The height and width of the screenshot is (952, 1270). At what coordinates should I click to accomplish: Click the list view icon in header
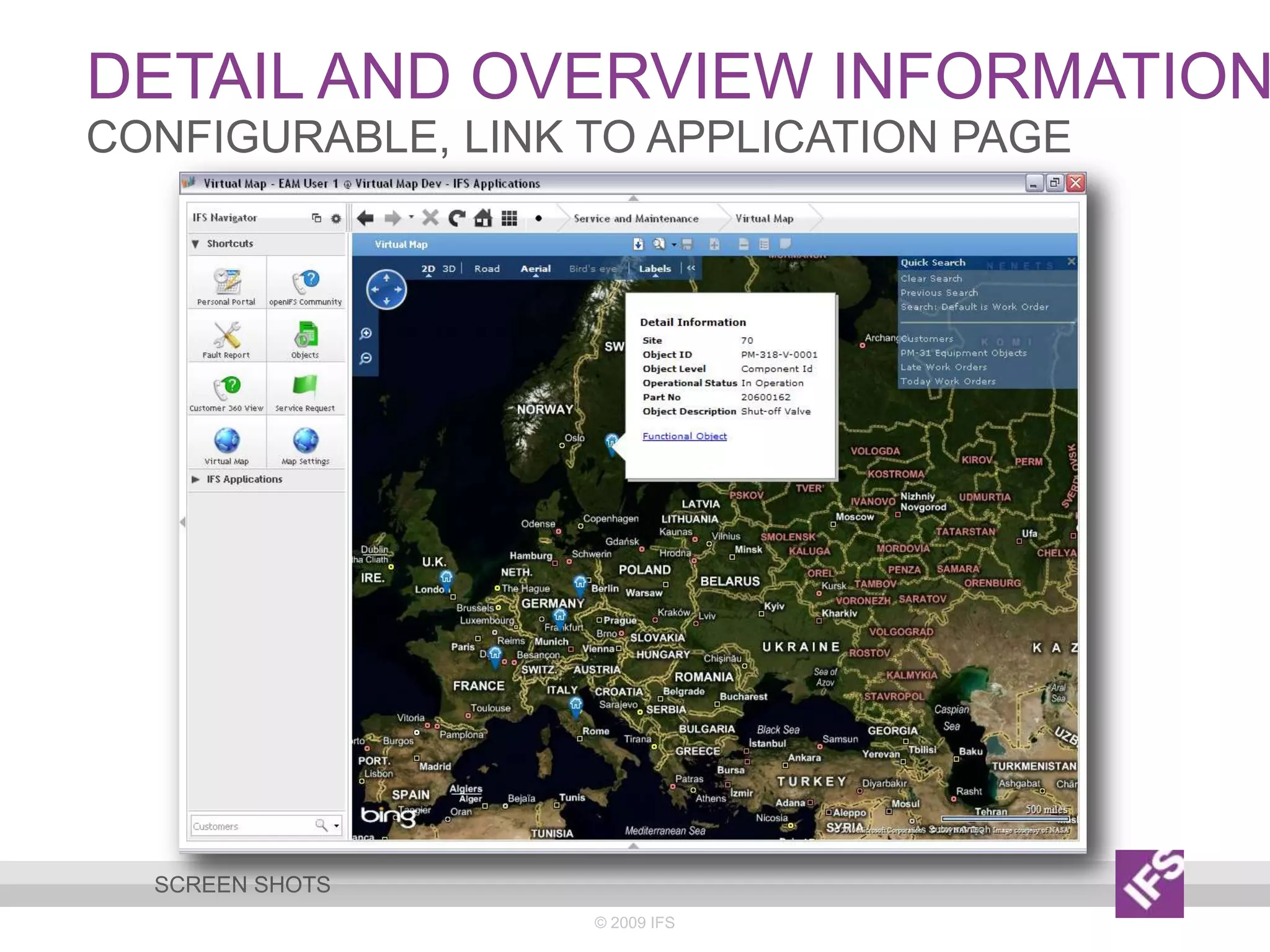click(x=764, y=244)
